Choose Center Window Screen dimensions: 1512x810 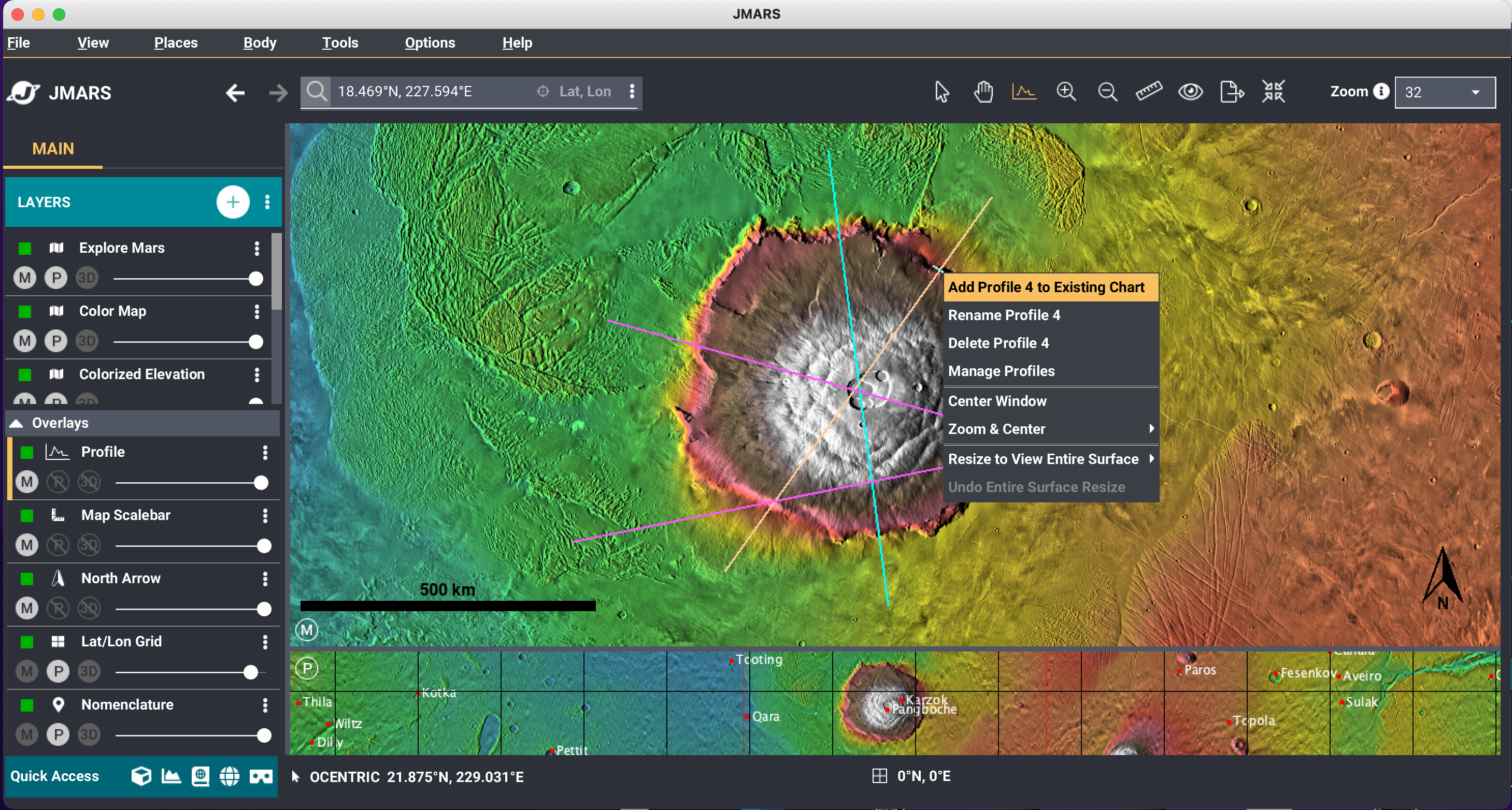[1051, 402]
